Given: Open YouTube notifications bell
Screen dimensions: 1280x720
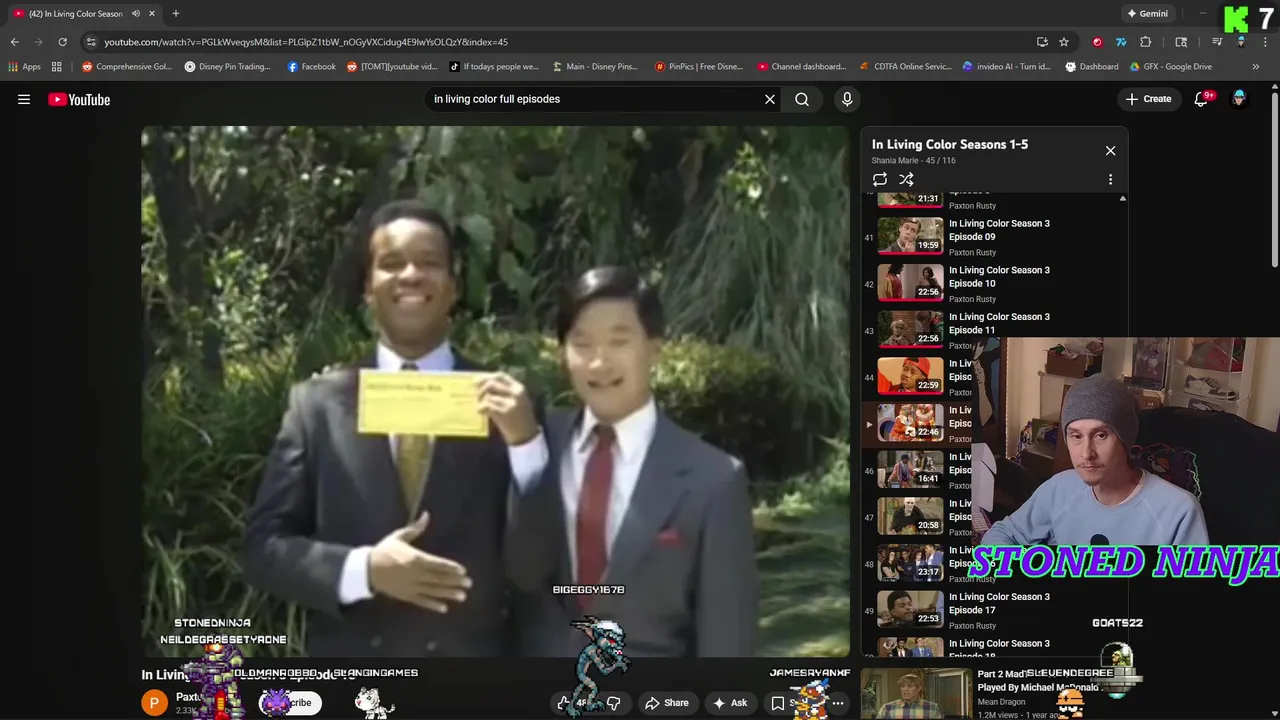Looking at the screenshot, I should click(1202, 99).
